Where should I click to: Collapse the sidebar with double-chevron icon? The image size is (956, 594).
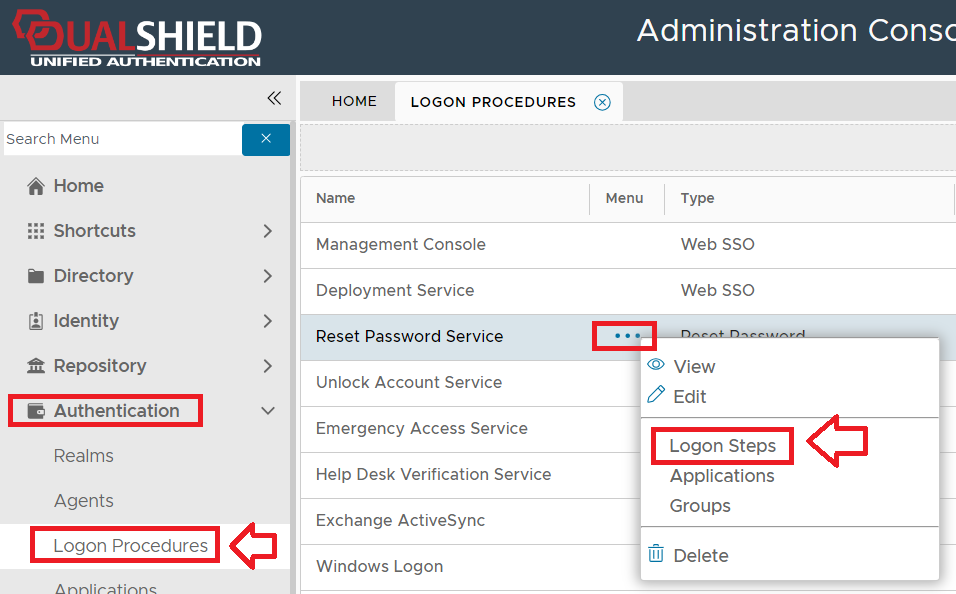coord(274,98)
